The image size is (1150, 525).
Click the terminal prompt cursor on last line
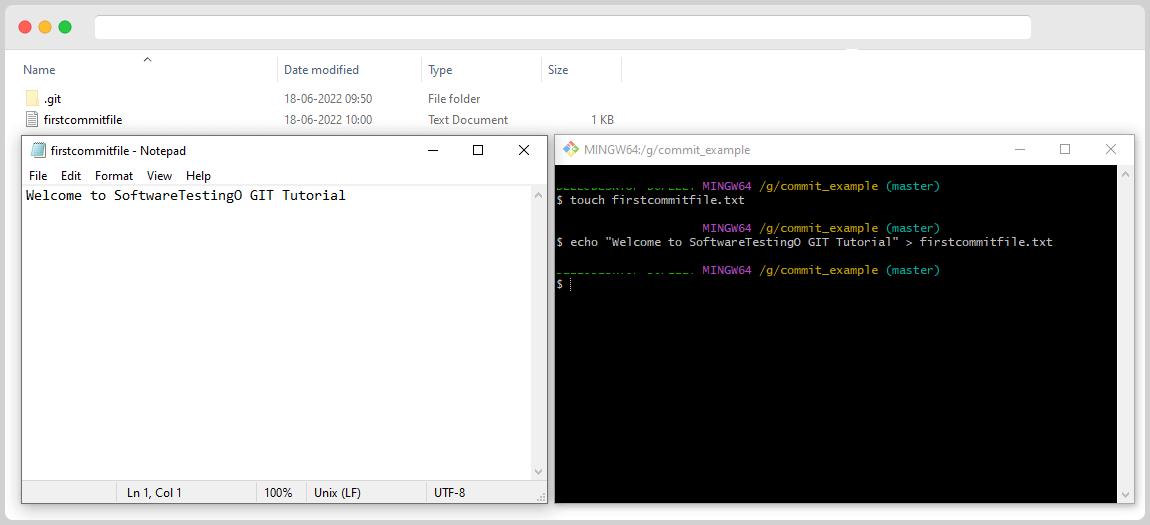tap(570, 284)
